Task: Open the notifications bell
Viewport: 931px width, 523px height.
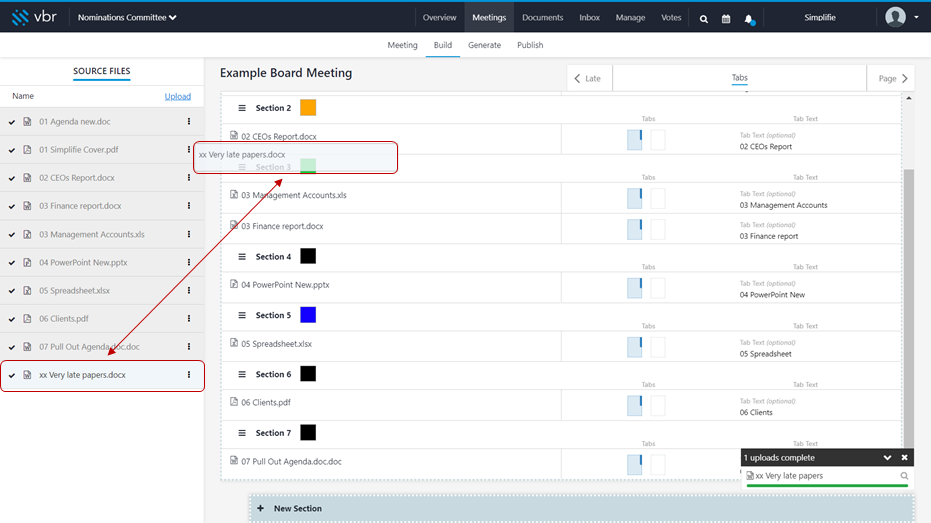Action: click(x=749, y=19)
